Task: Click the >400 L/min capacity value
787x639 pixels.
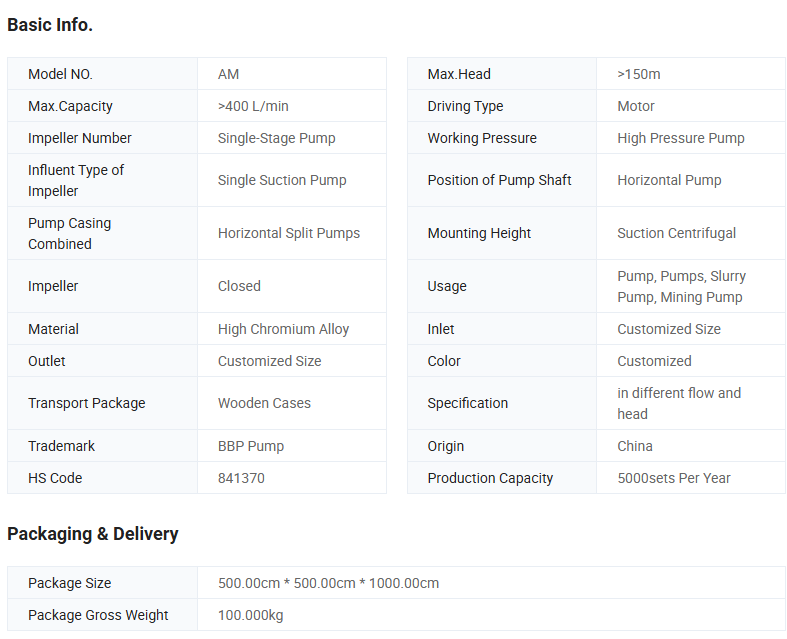Action: pyautogui.click(x=253, y=106)
